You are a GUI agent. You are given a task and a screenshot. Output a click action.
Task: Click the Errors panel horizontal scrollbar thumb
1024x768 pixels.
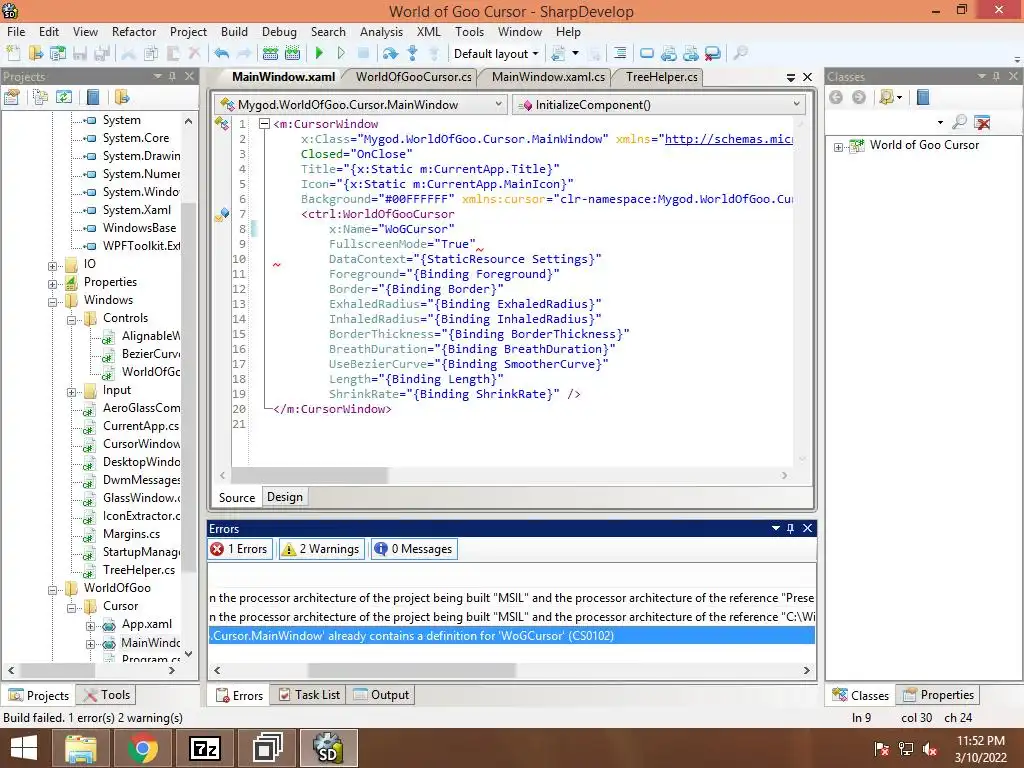(x=412, y=670)
